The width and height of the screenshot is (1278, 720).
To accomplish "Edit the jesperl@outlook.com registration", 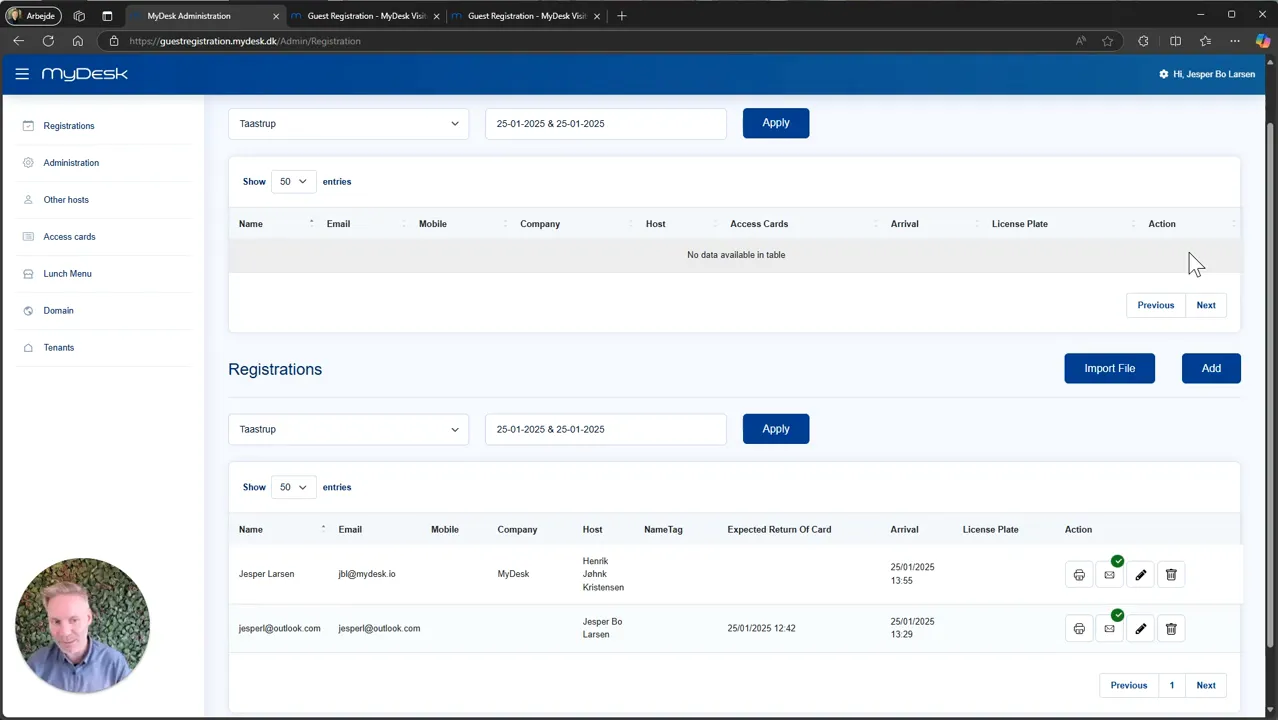I will click(1141, 629).
